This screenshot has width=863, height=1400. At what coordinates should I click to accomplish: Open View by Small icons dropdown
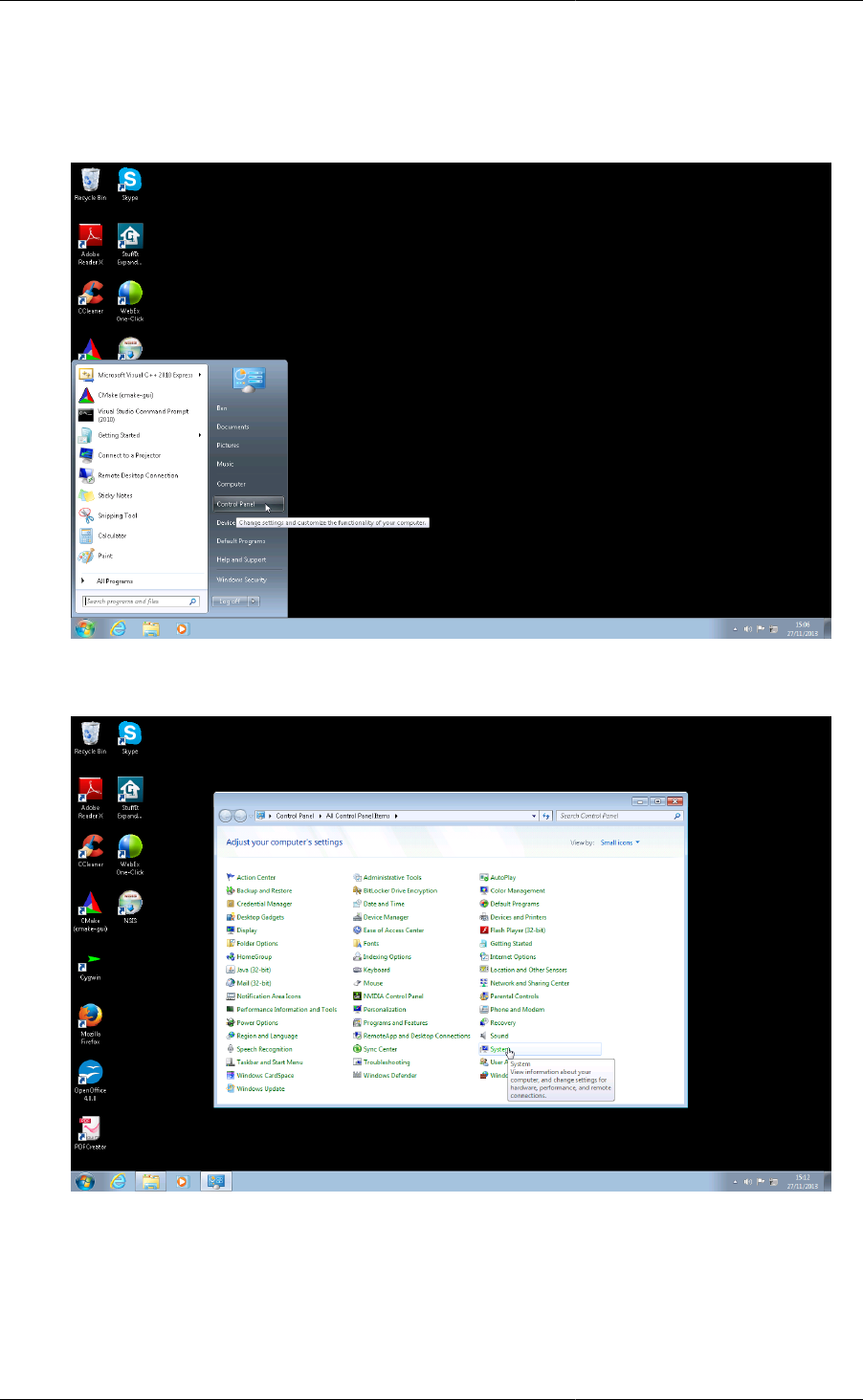pyautogui.click(x=620, y=842)
